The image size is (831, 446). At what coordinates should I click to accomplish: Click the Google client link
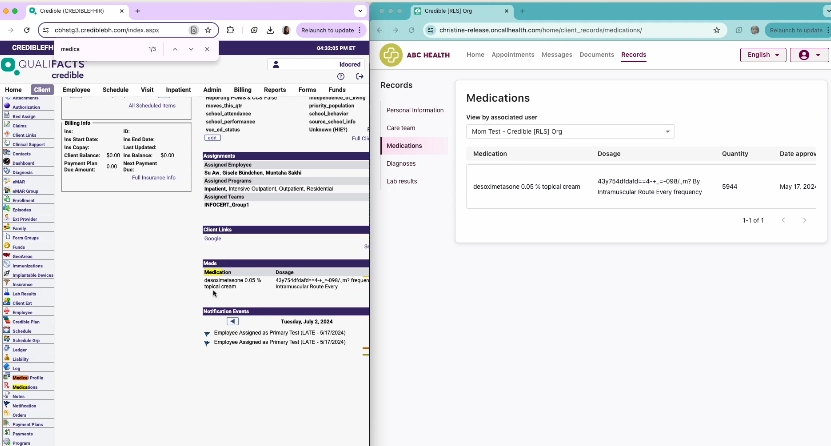(213, 238)
